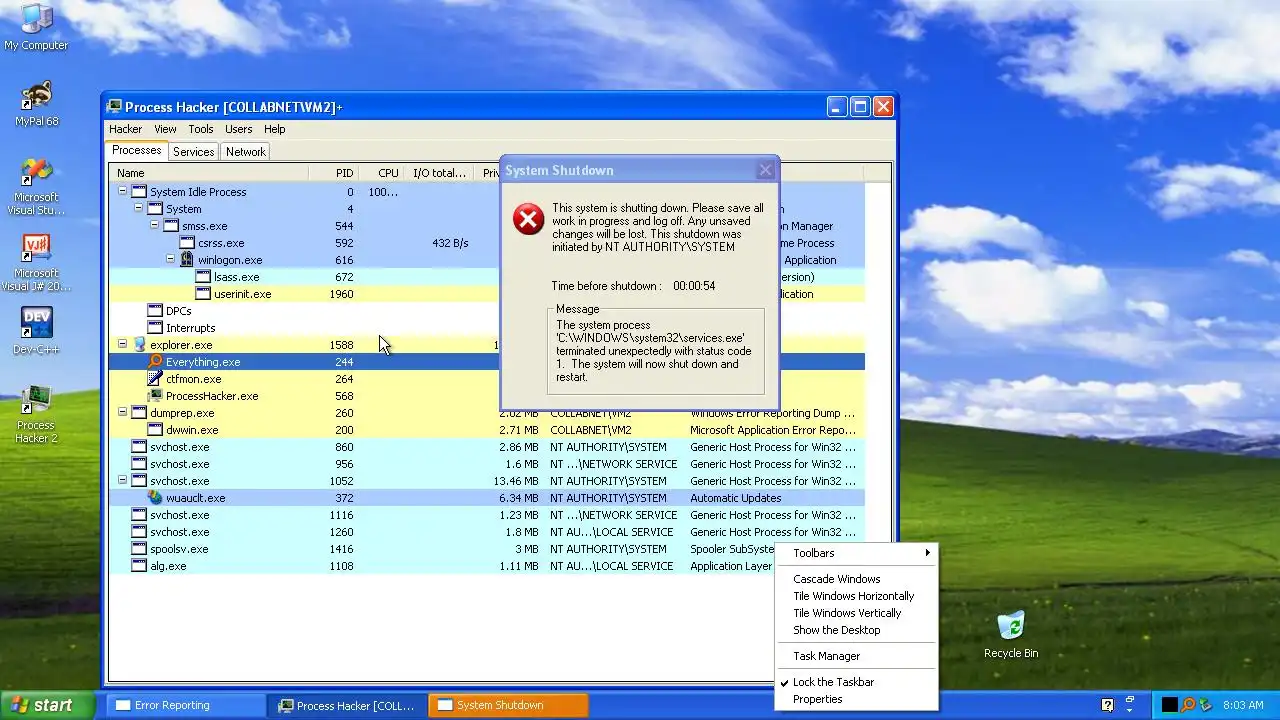Click the explorer.exe computer icon
Viewport: 1280px width, 720px height.
click(139, 345)
